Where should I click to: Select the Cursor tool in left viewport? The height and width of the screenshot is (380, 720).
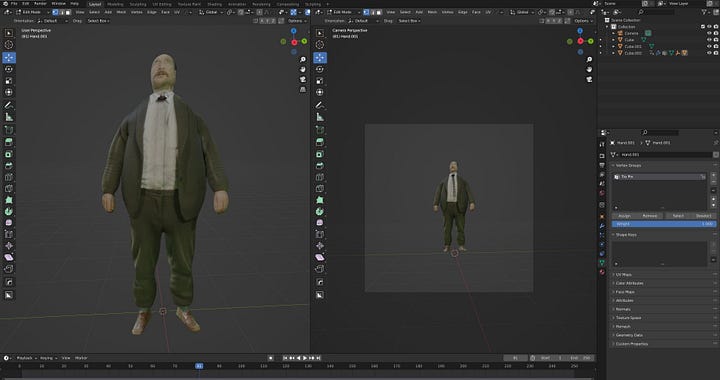pos(9,45)
